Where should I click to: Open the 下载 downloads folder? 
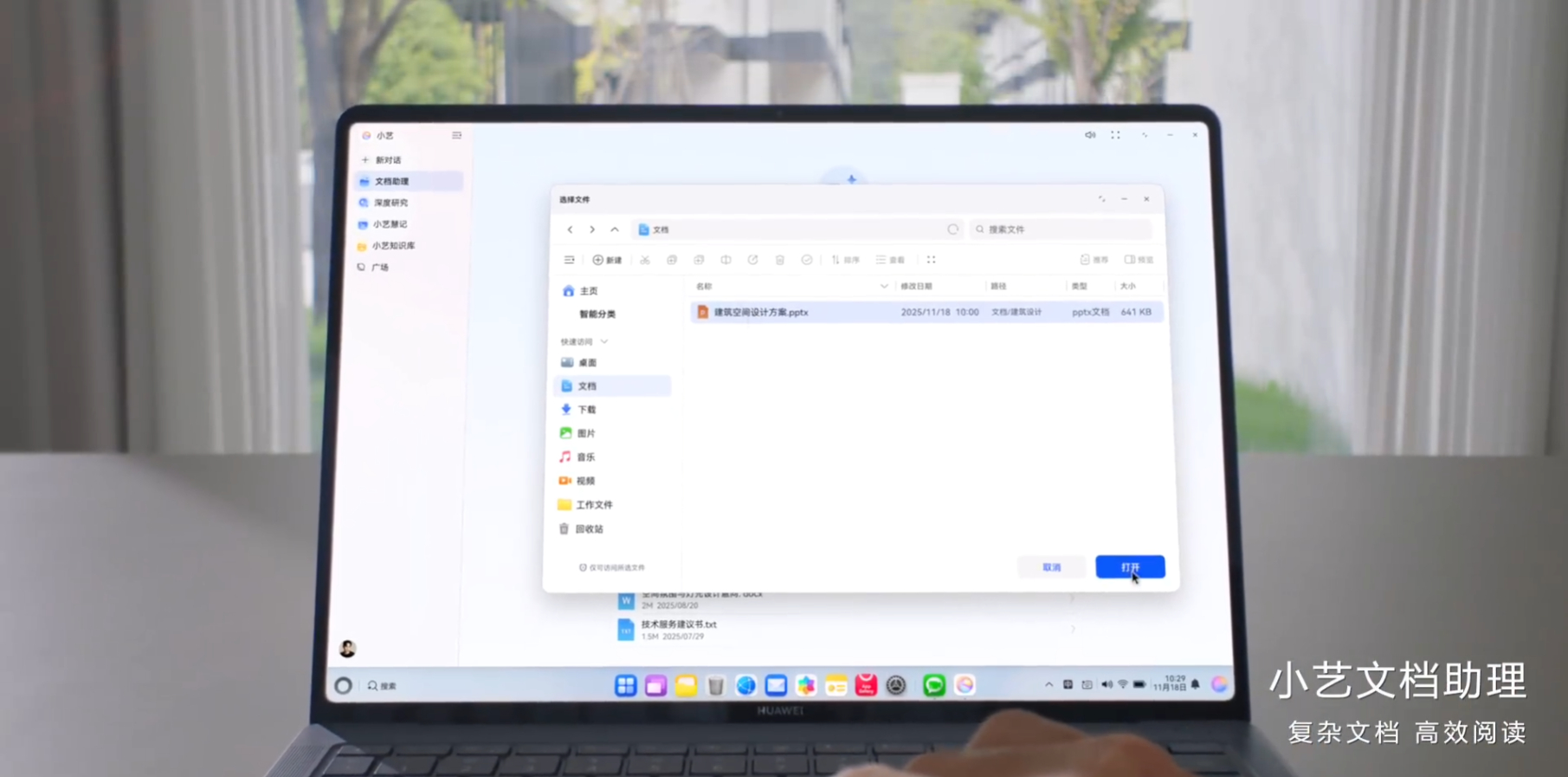point(578,410)
